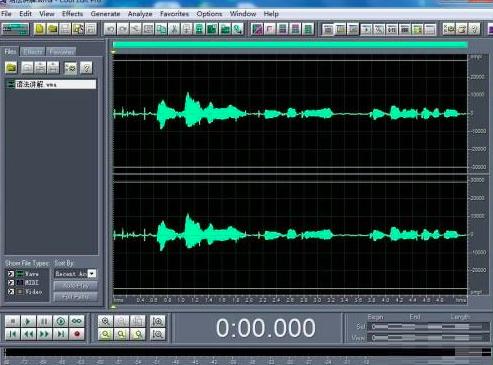Click the Play button in transport controls

click(28, 321)
